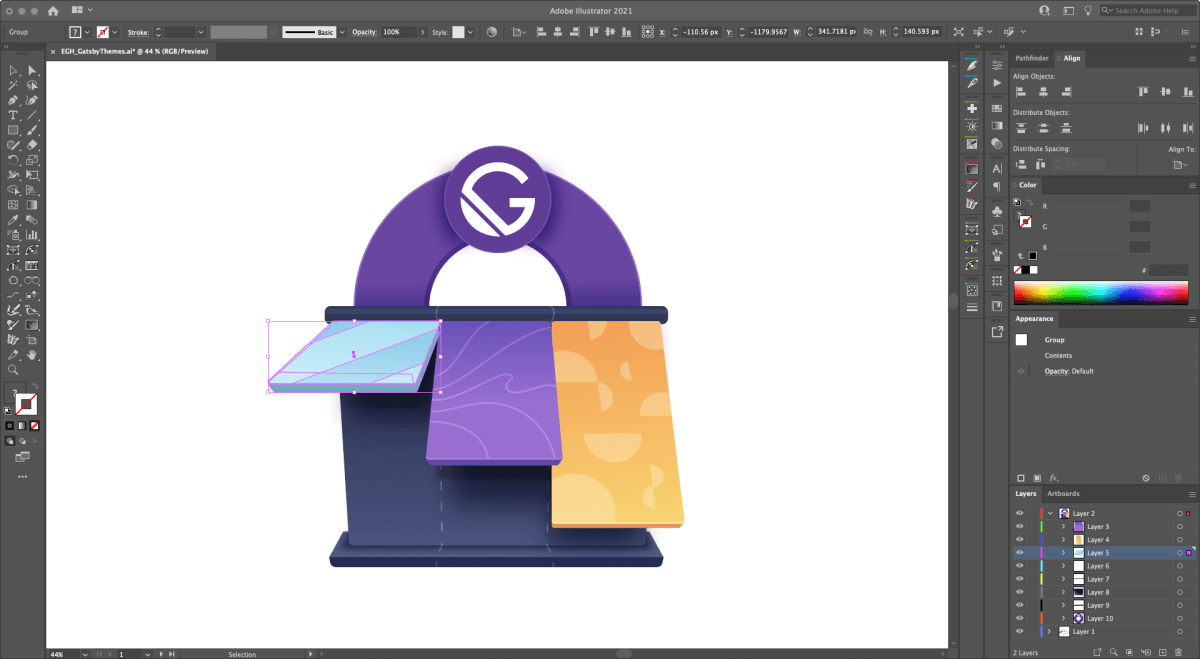Collapse Layer 2 in Layers panel
Image resolution: width=1200 pixels, height=659 pixels.
(1050, 513)
